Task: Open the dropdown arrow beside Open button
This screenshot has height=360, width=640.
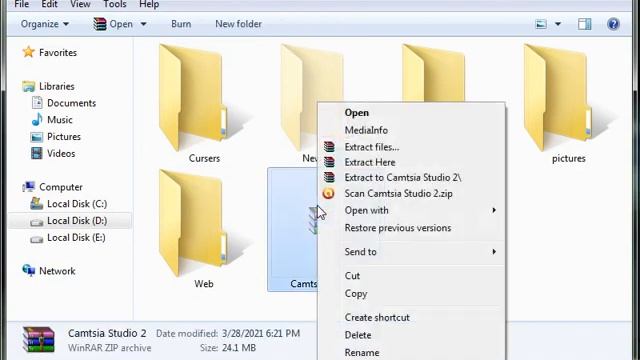Action: pos(144,24)
